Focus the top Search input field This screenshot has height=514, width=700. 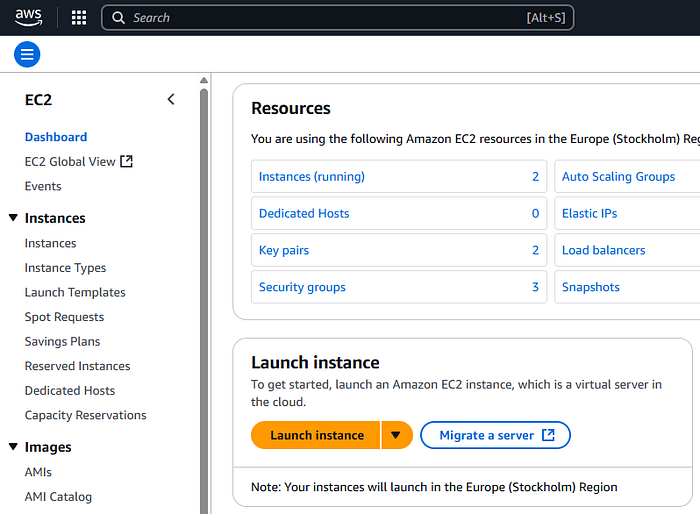[x=338, y=18]
